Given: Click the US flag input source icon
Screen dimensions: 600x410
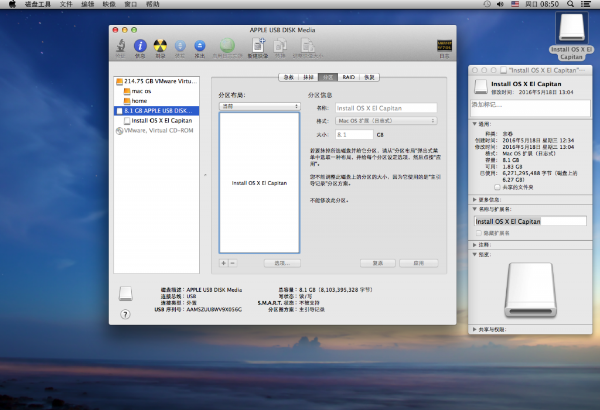Looking at the screenshot, I should tap(515, 4).
